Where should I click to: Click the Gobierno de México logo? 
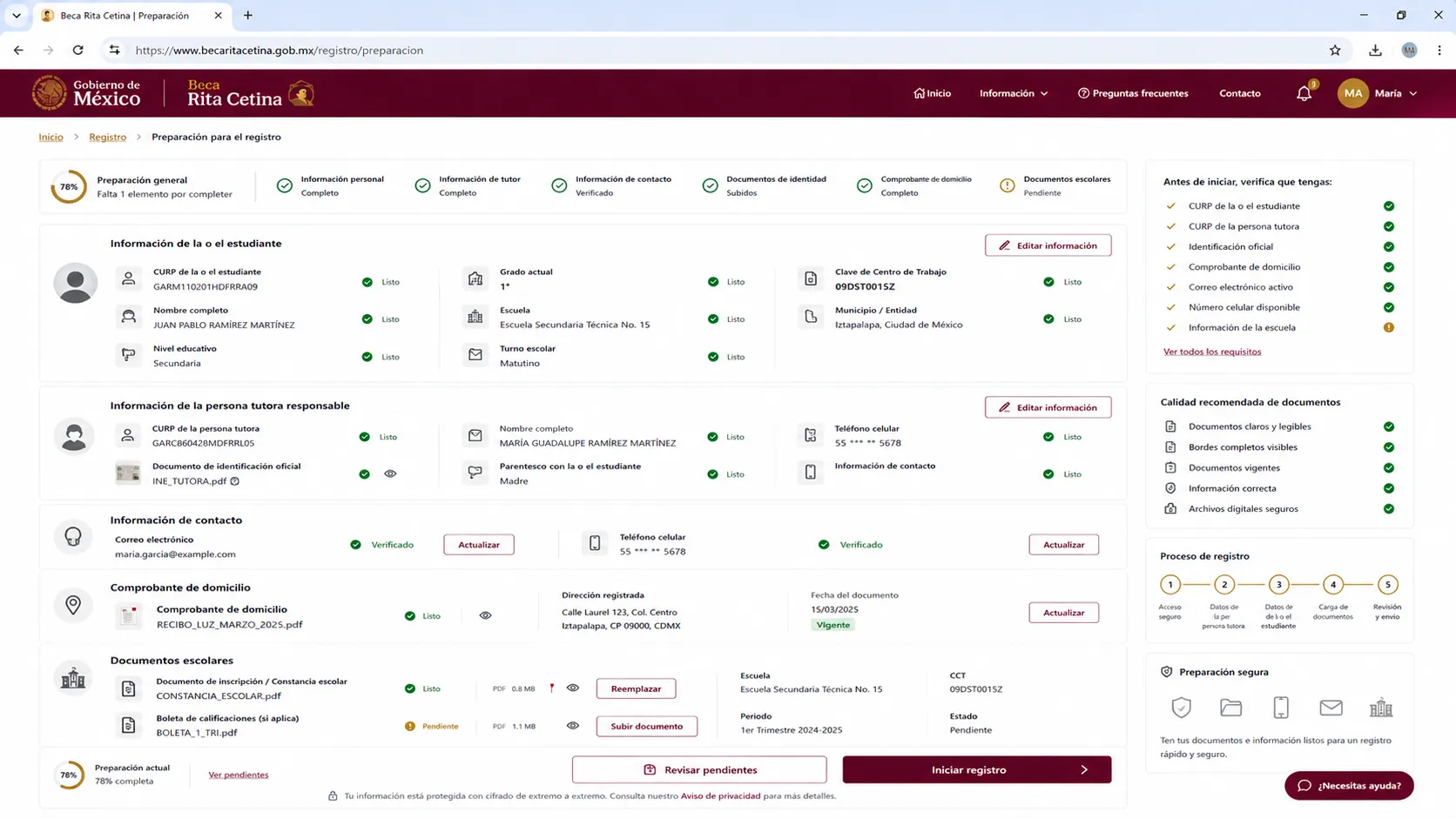(86, 93)
